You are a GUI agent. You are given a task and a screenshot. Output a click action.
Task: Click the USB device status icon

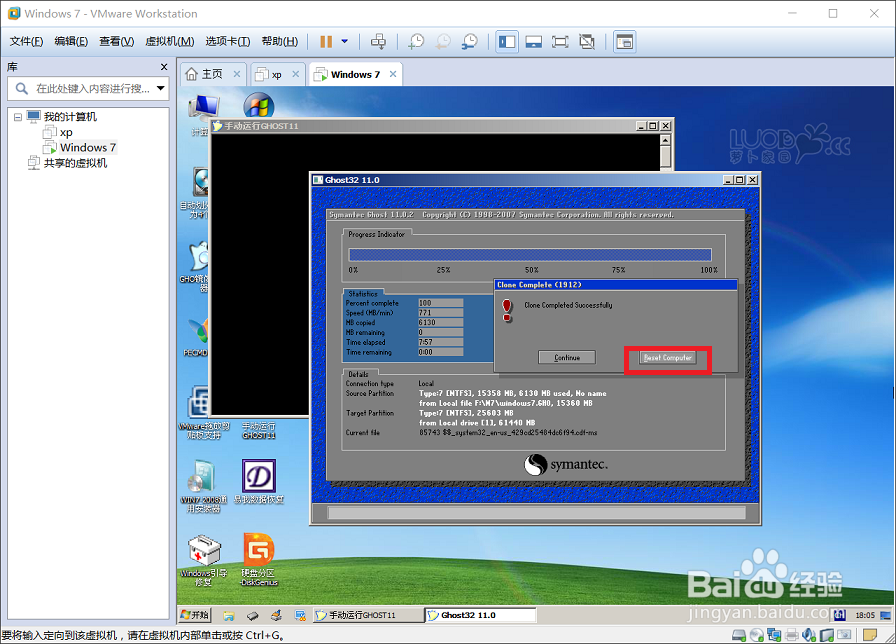(x=827, y=635)
